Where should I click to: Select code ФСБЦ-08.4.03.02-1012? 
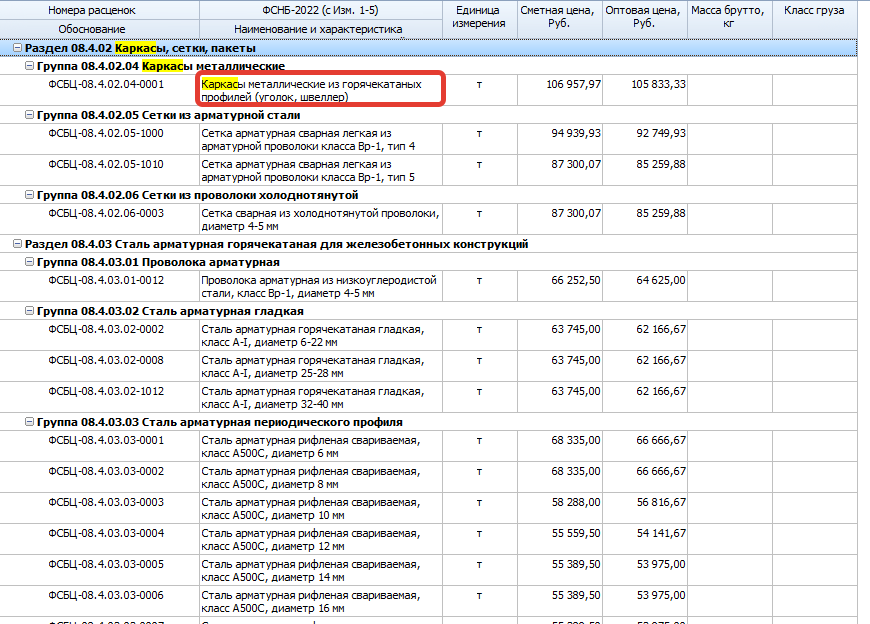click(106, 391)
